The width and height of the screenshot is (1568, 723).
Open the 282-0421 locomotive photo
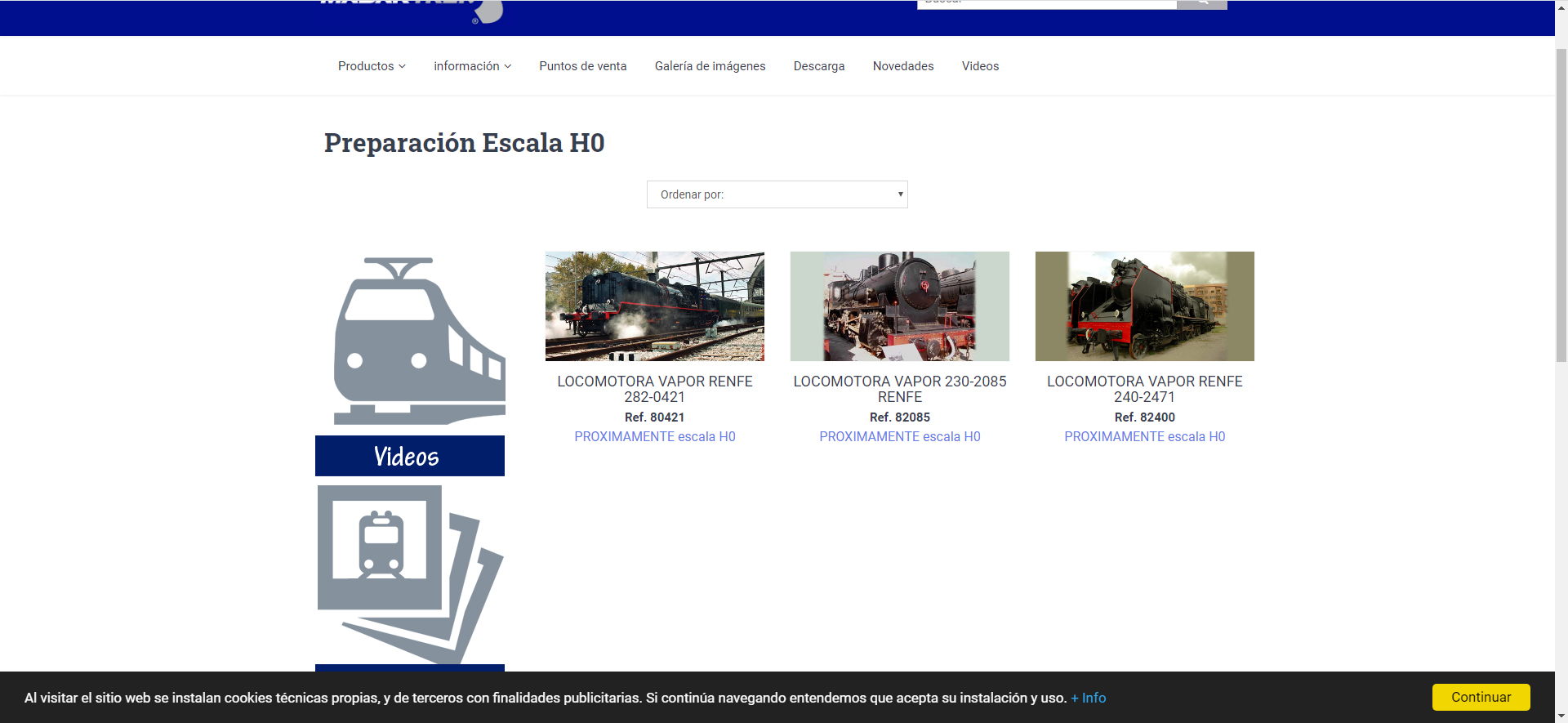tap(655, 306)
